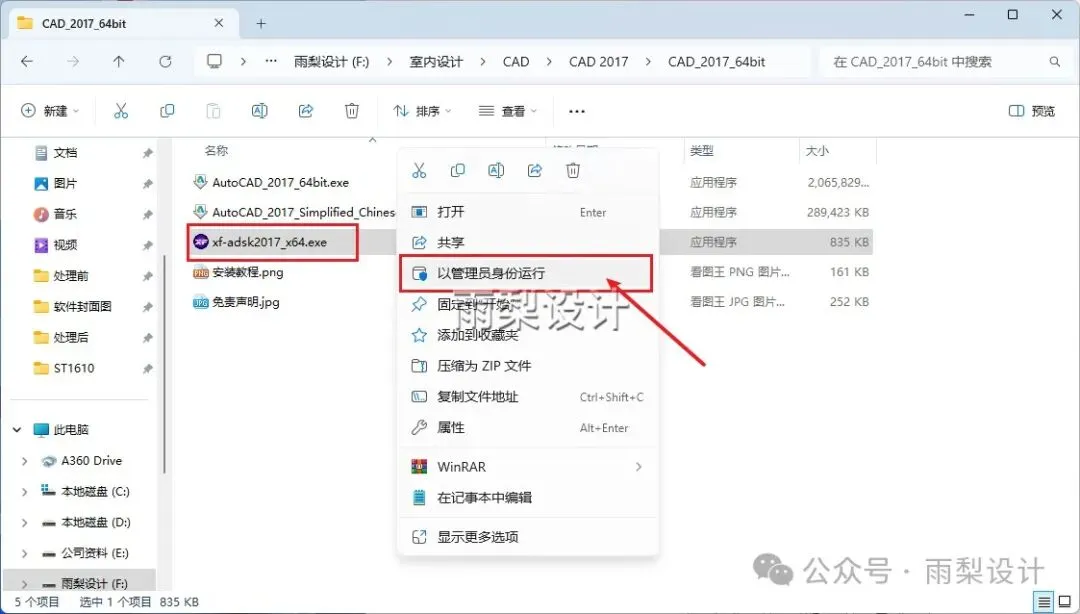Click the trash icon in the context menu

[573, 170]
